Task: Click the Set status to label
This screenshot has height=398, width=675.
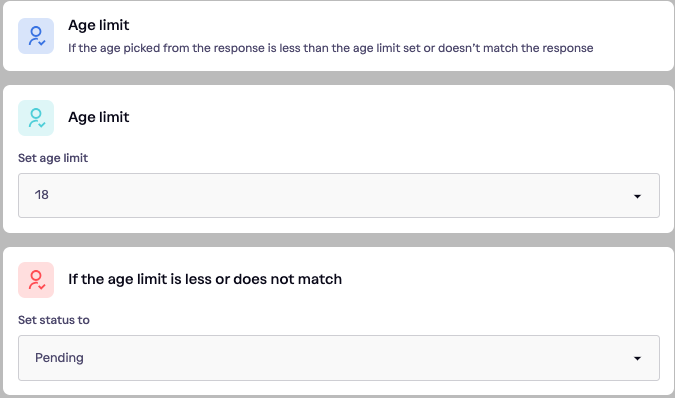Action: pyautogui.click(x=54, y=320)
